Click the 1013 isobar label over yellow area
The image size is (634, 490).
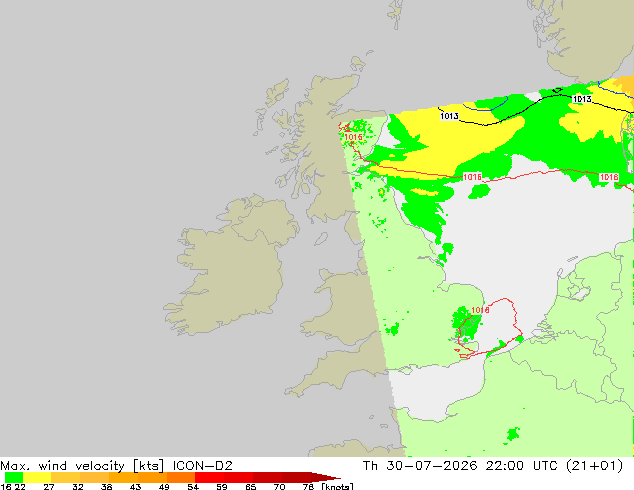pos(449,116)
